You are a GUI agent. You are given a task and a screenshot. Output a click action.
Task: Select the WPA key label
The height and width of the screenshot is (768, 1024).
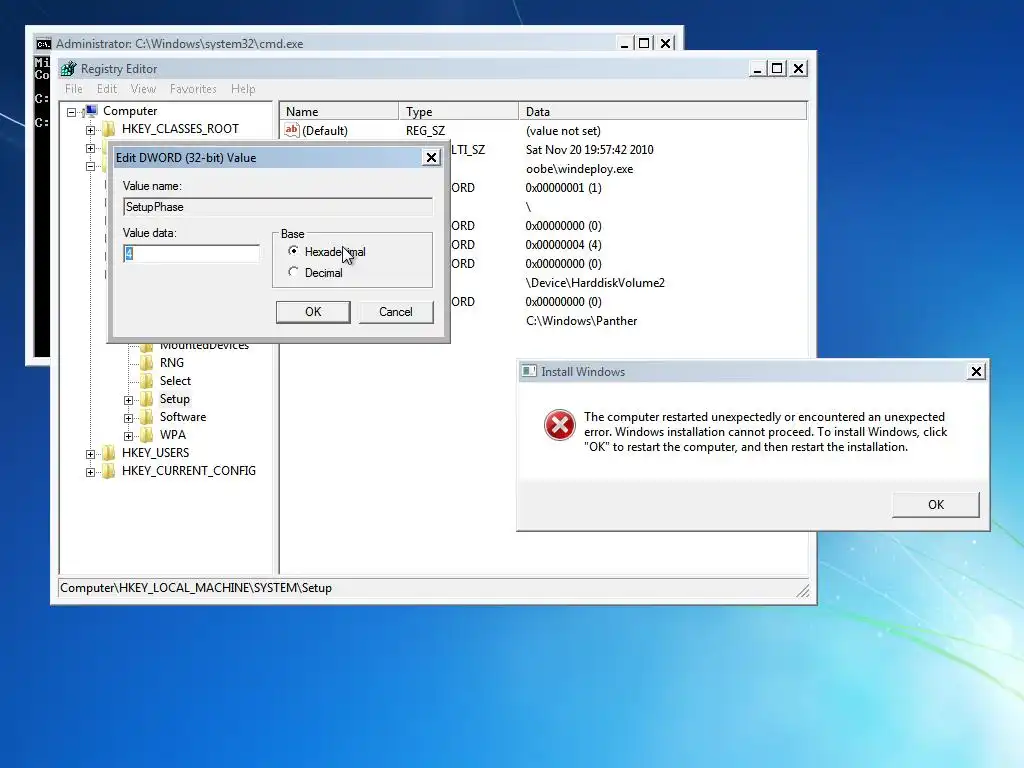172,434
